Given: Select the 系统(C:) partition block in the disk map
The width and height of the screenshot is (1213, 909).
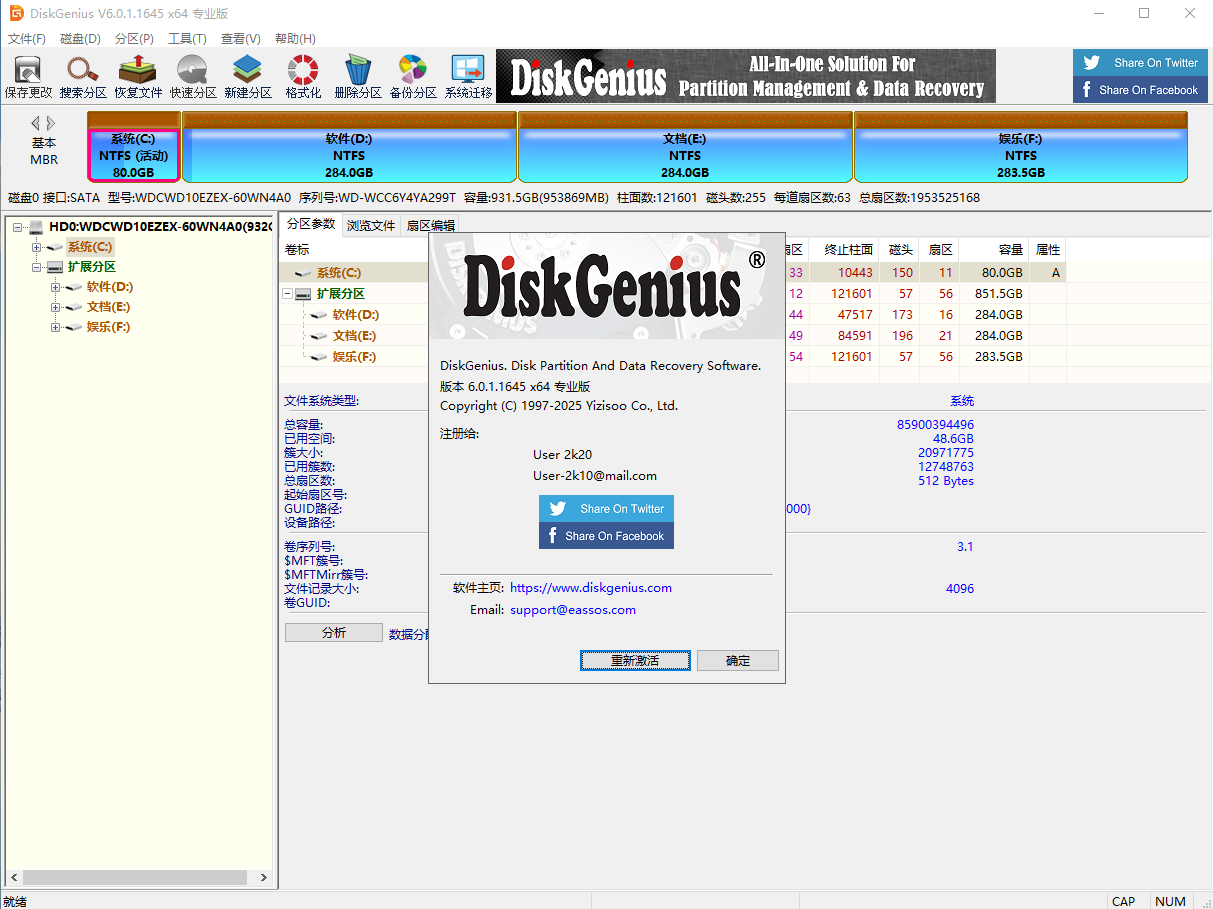Looking at the screenshot, I should coord(134,147).
